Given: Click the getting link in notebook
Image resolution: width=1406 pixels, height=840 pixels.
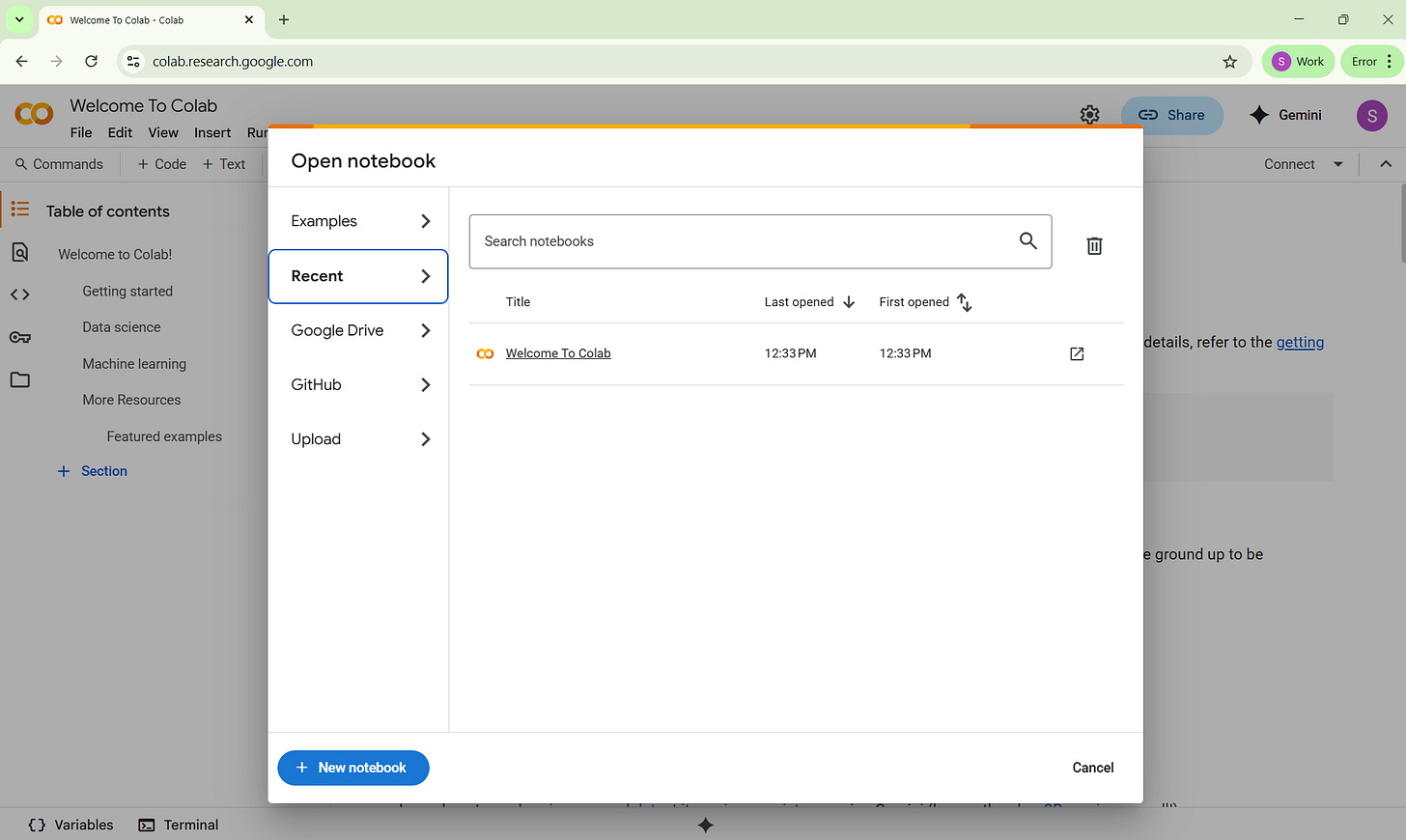Looking at the screenshot, I should coord(1300,342).
